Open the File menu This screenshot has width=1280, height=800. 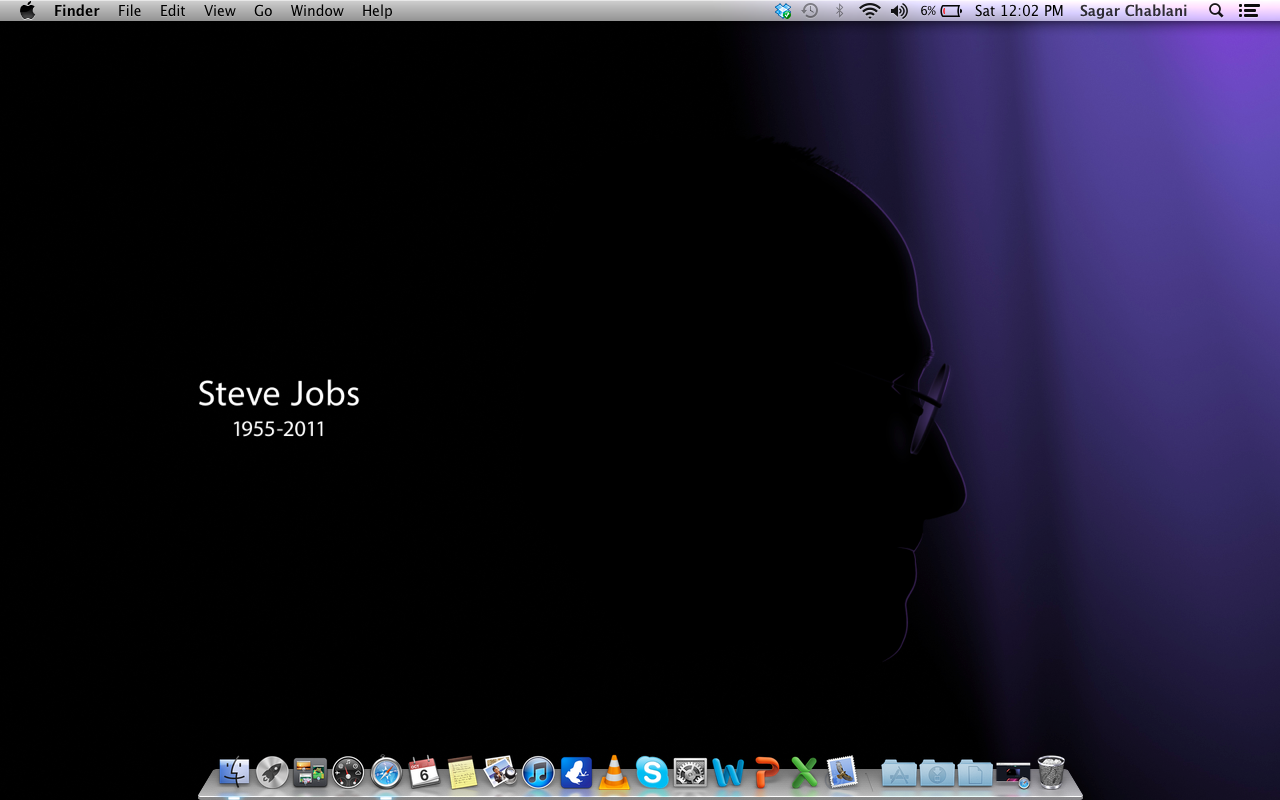tap(129, 11)
